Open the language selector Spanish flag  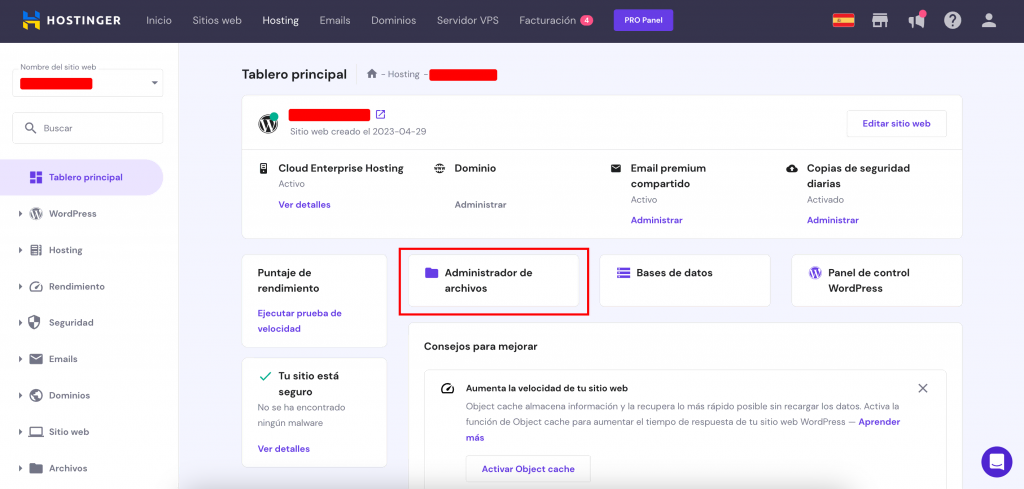(x=843, y=20)
